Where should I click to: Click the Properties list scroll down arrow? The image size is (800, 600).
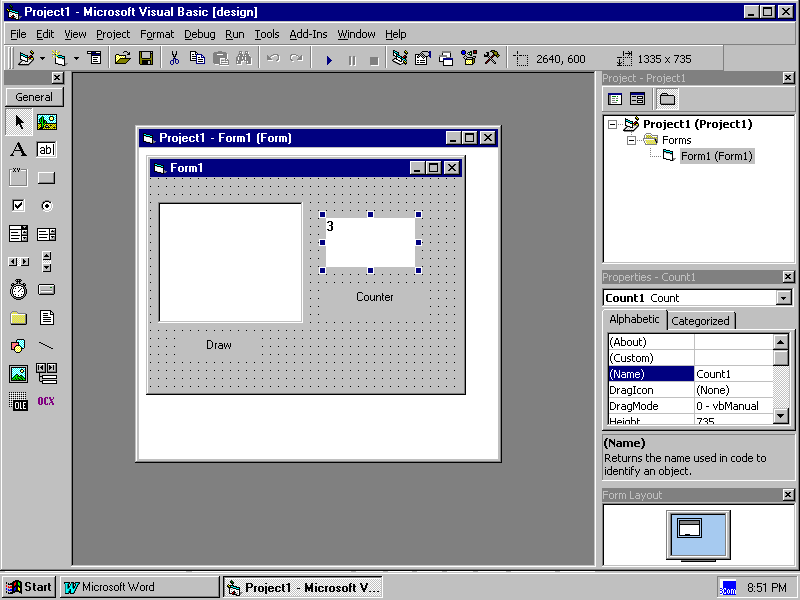pos(781,416)
